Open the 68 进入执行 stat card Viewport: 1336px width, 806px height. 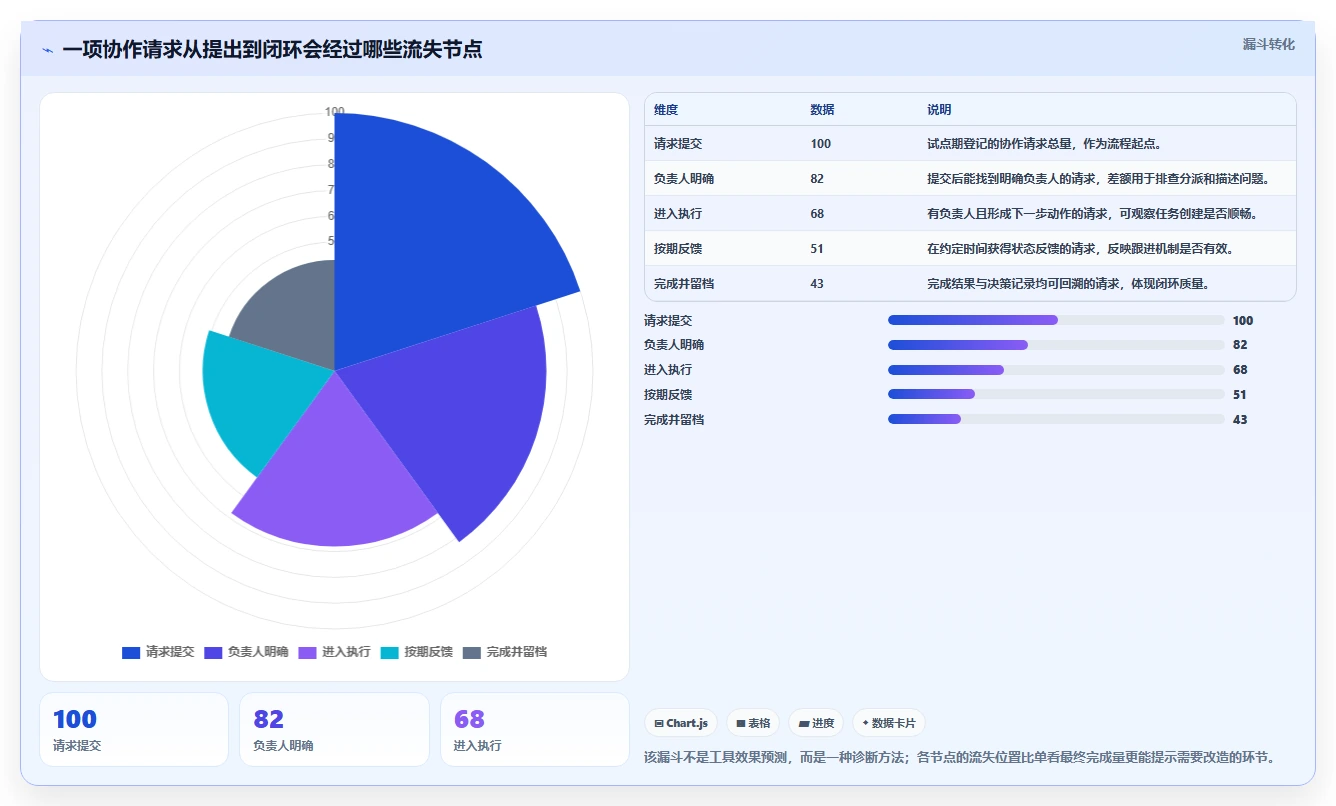pos(535,730)
